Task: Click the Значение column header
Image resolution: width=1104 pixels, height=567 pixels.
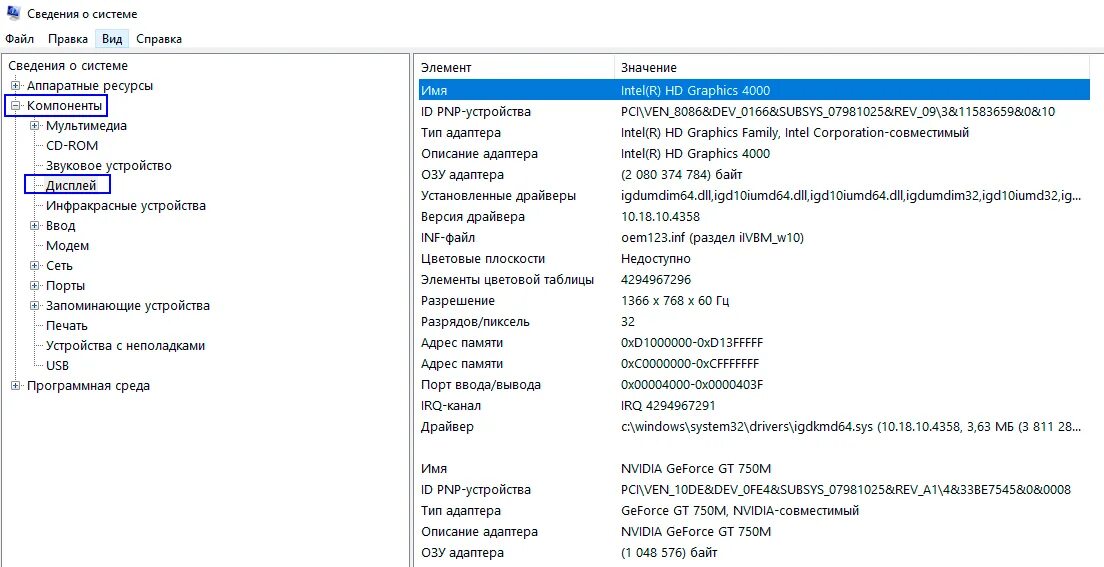Action: (x=852, y=68)
